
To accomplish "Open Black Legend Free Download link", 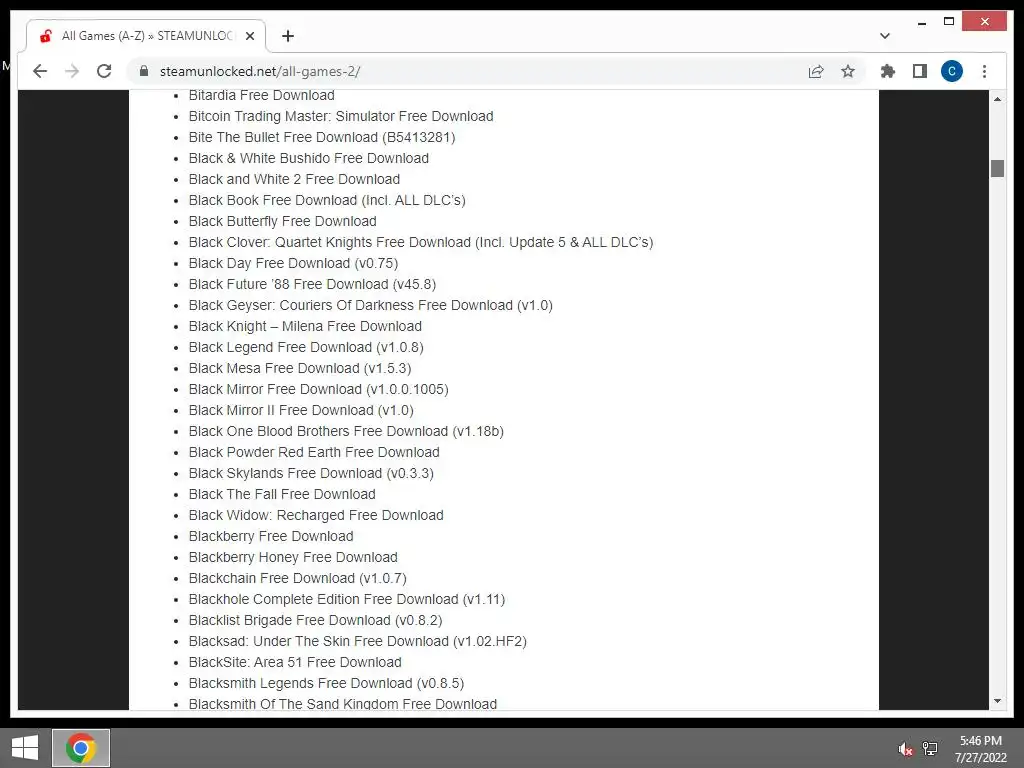I will [x=306, y=347].
